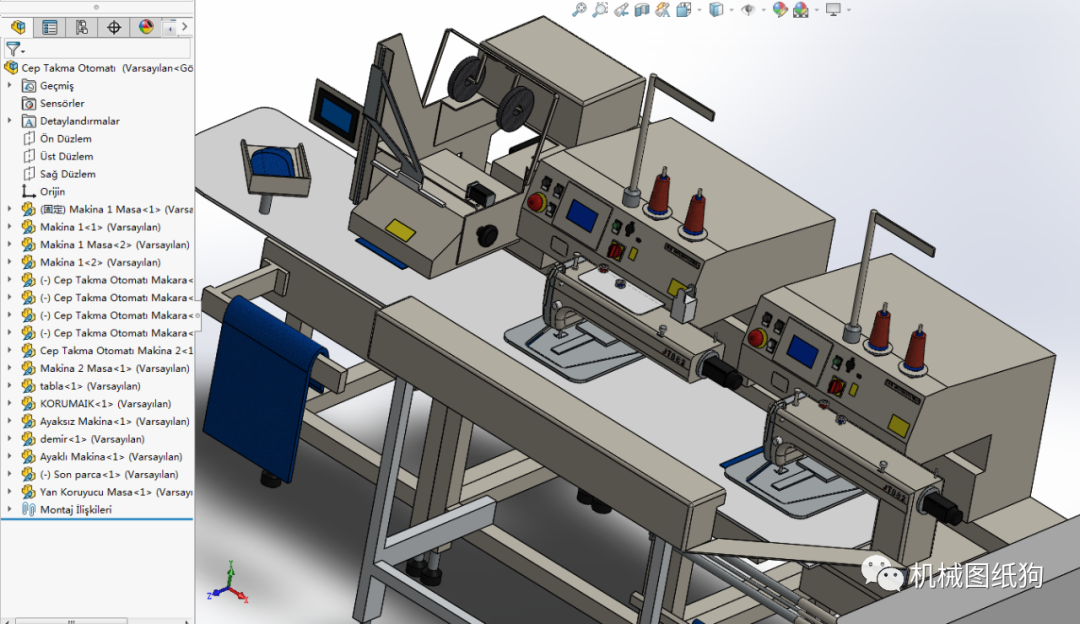Select the Sensörler item
The width and height of the screenshot is (1080, 624).
tap(53, 103)
